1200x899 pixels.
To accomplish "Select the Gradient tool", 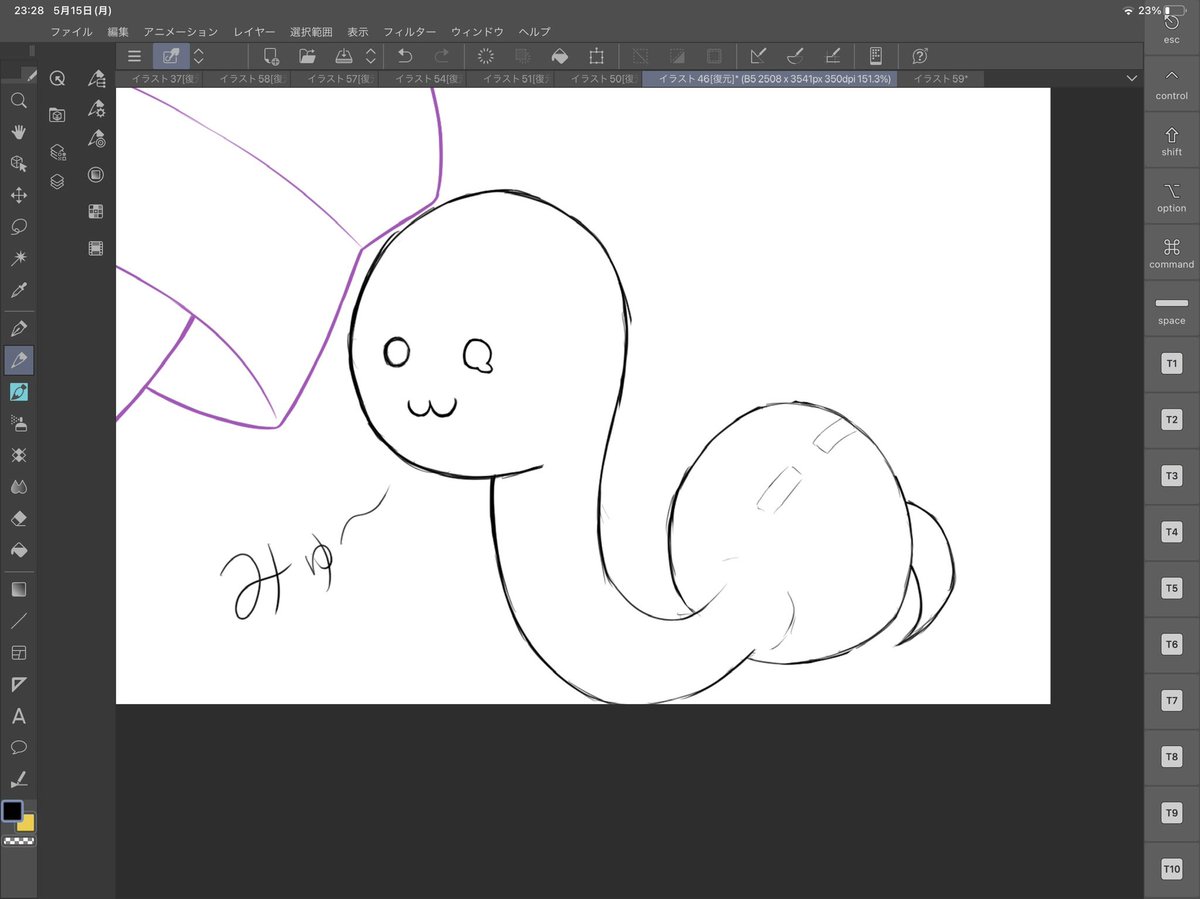I will point(18,589).
